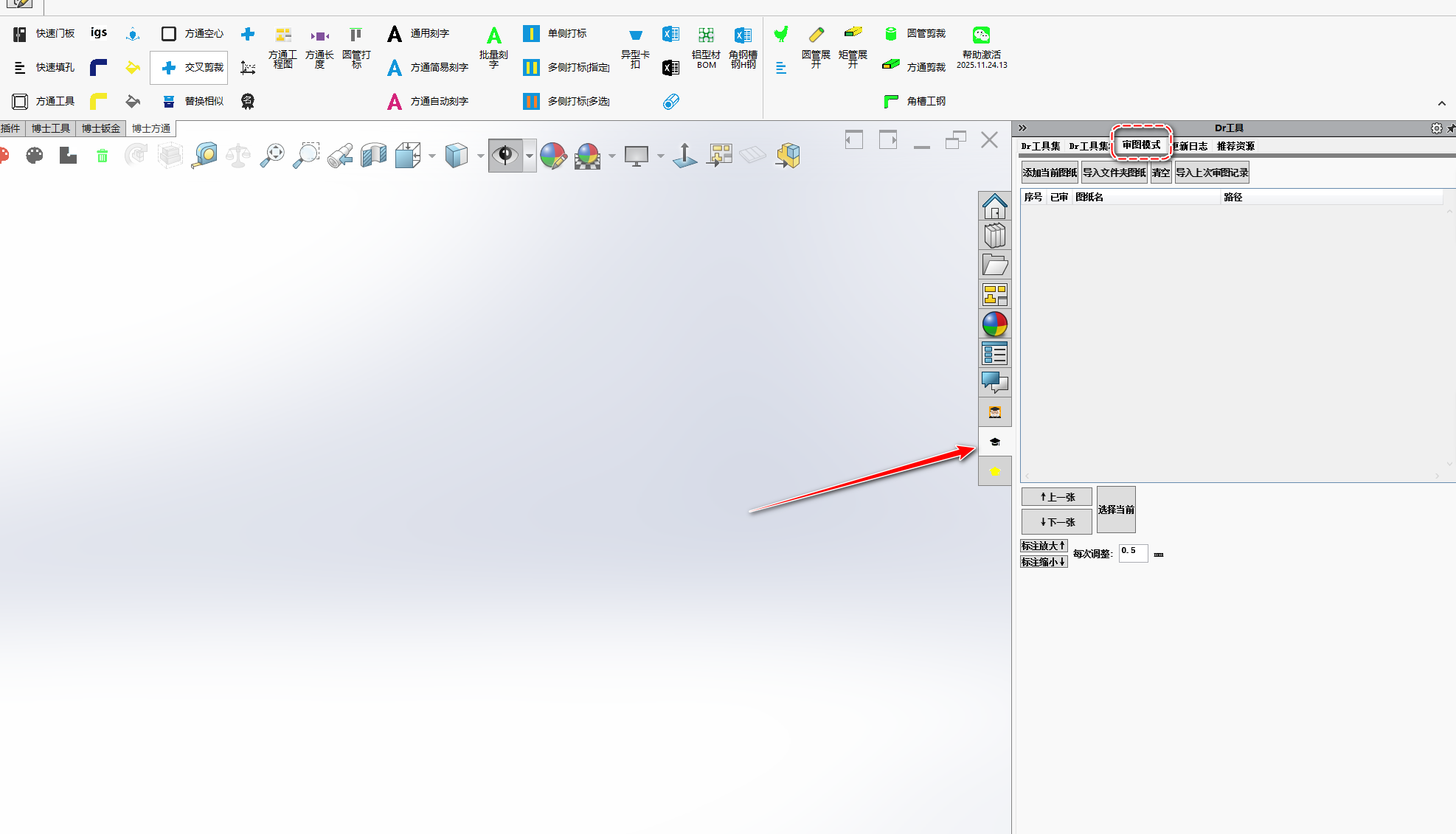The image size is (1456, 834).
Task: Click the graduation cap icon in the side pane
Action: [x=994, y=442]
